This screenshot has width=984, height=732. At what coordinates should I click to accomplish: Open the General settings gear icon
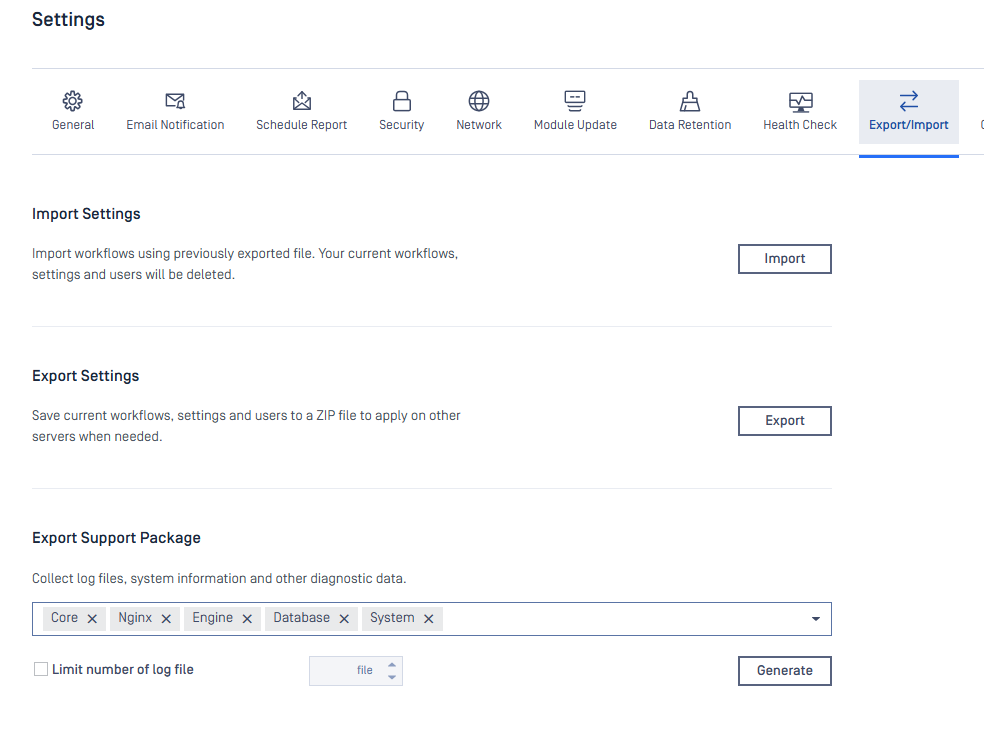pos(73,101)
